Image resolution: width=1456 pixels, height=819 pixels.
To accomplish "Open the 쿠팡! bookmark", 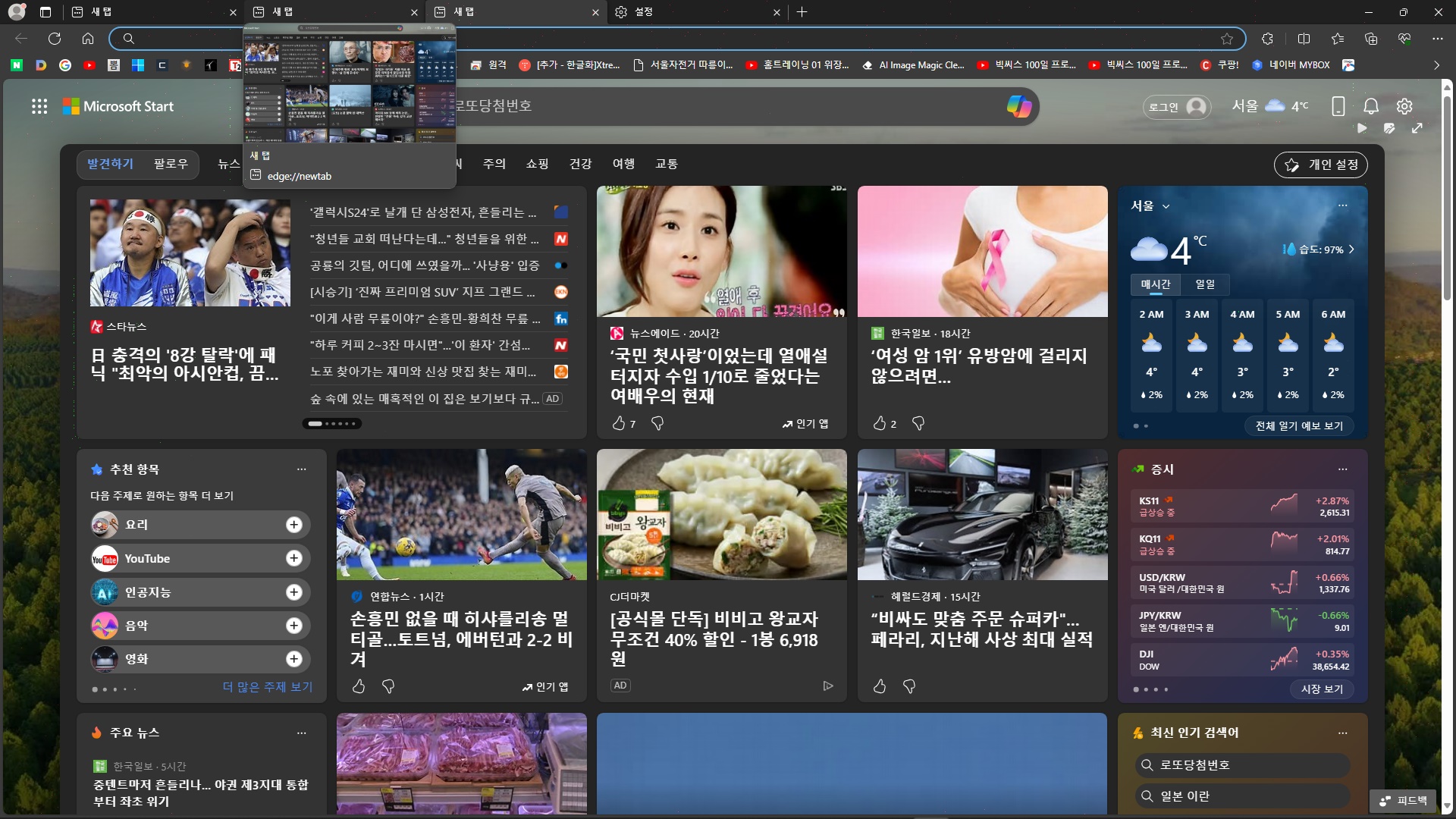I will tap(1220, 65).
